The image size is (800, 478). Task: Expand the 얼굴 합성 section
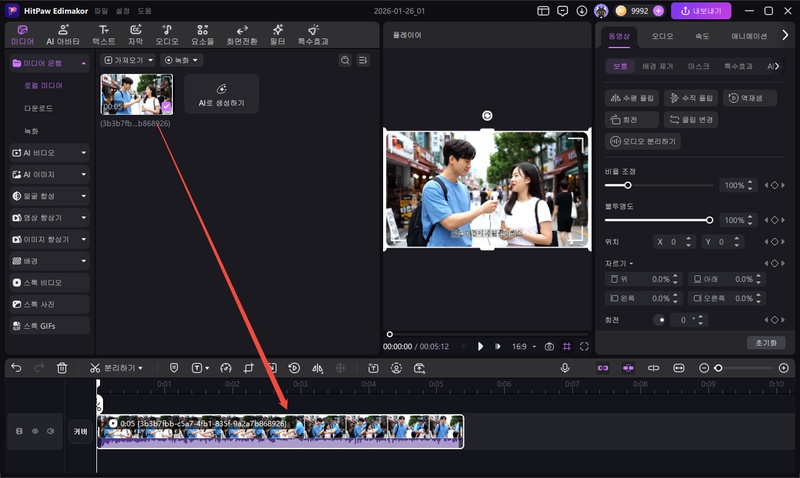[49, 196]
